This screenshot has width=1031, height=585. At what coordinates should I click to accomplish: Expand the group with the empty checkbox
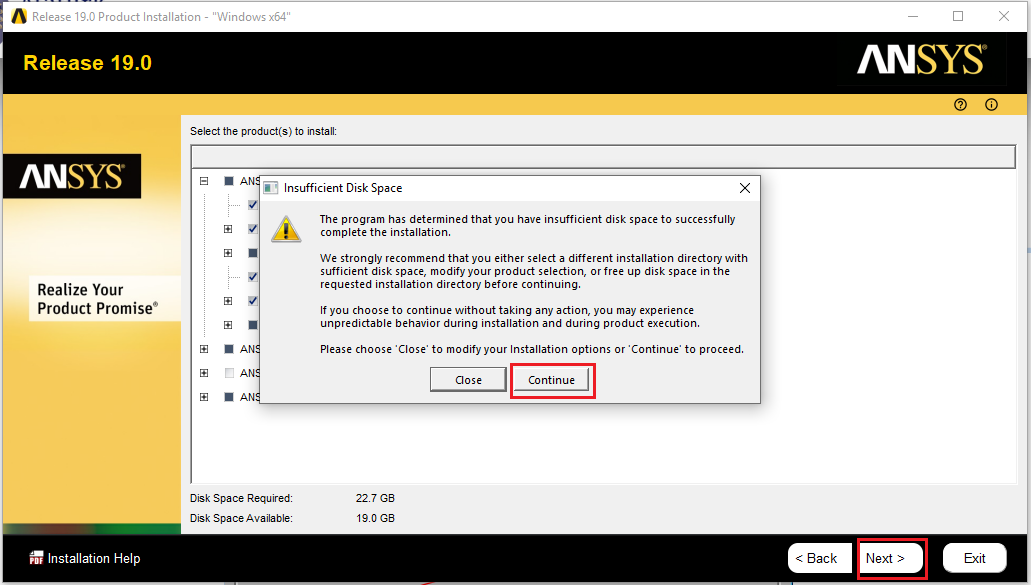coord(204,373)
